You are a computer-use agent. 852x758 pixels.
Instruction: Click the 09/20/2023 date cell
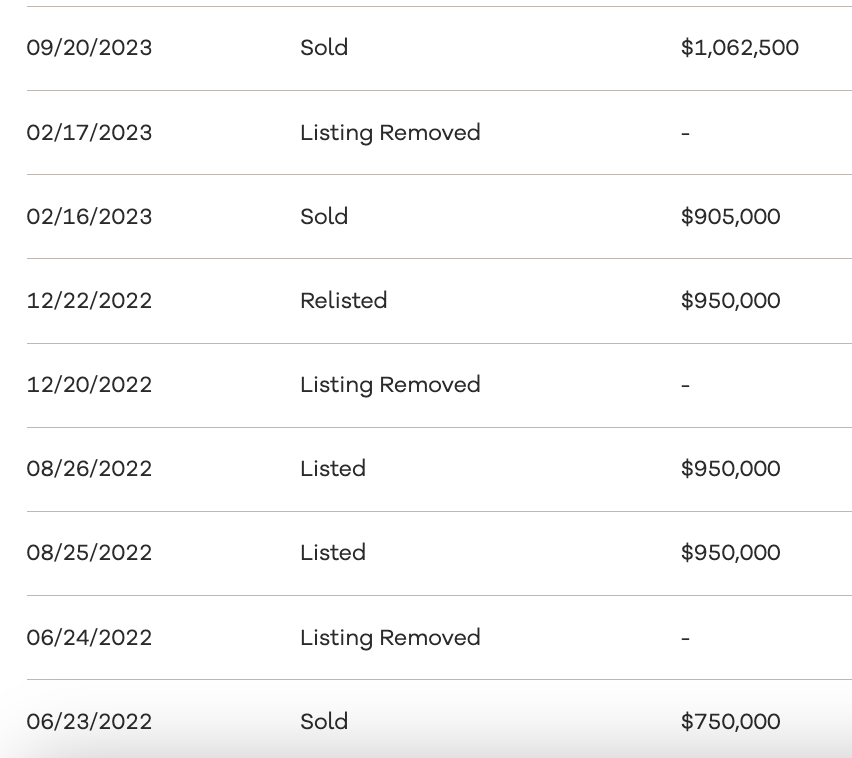tap(89, 48)
